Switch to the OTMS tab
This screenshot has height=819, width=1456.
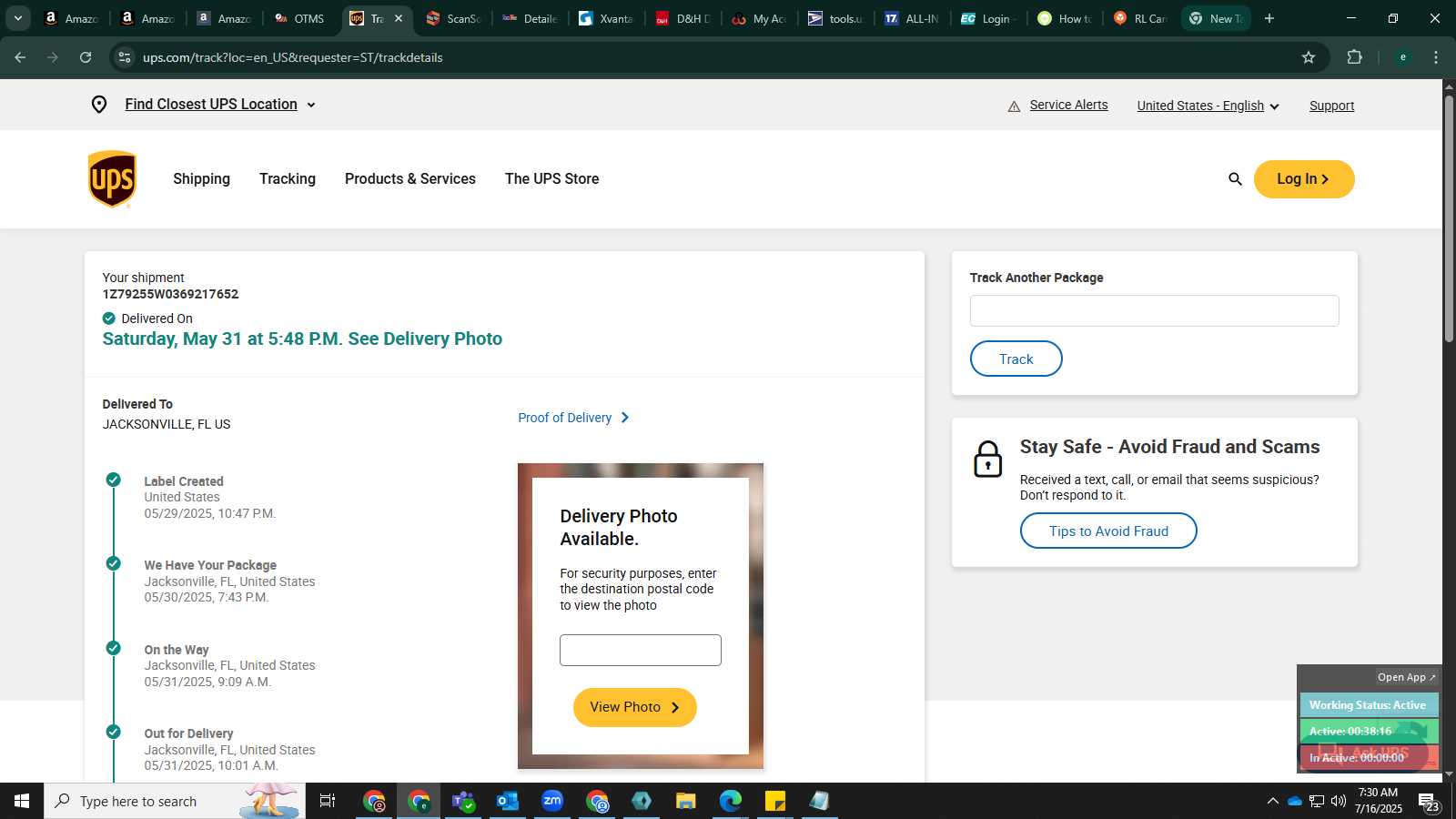coord(300,18)
